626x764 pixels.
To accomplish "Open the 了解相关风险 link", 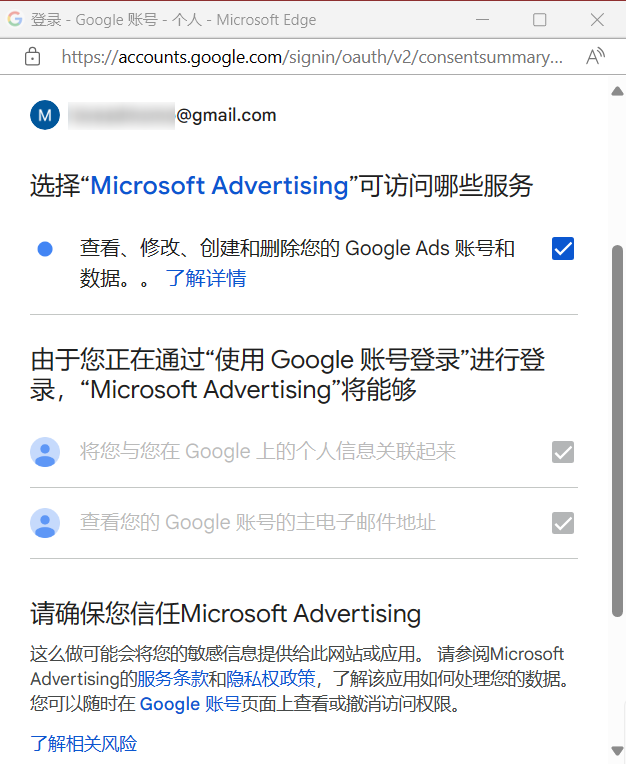I will coord(84,744).
